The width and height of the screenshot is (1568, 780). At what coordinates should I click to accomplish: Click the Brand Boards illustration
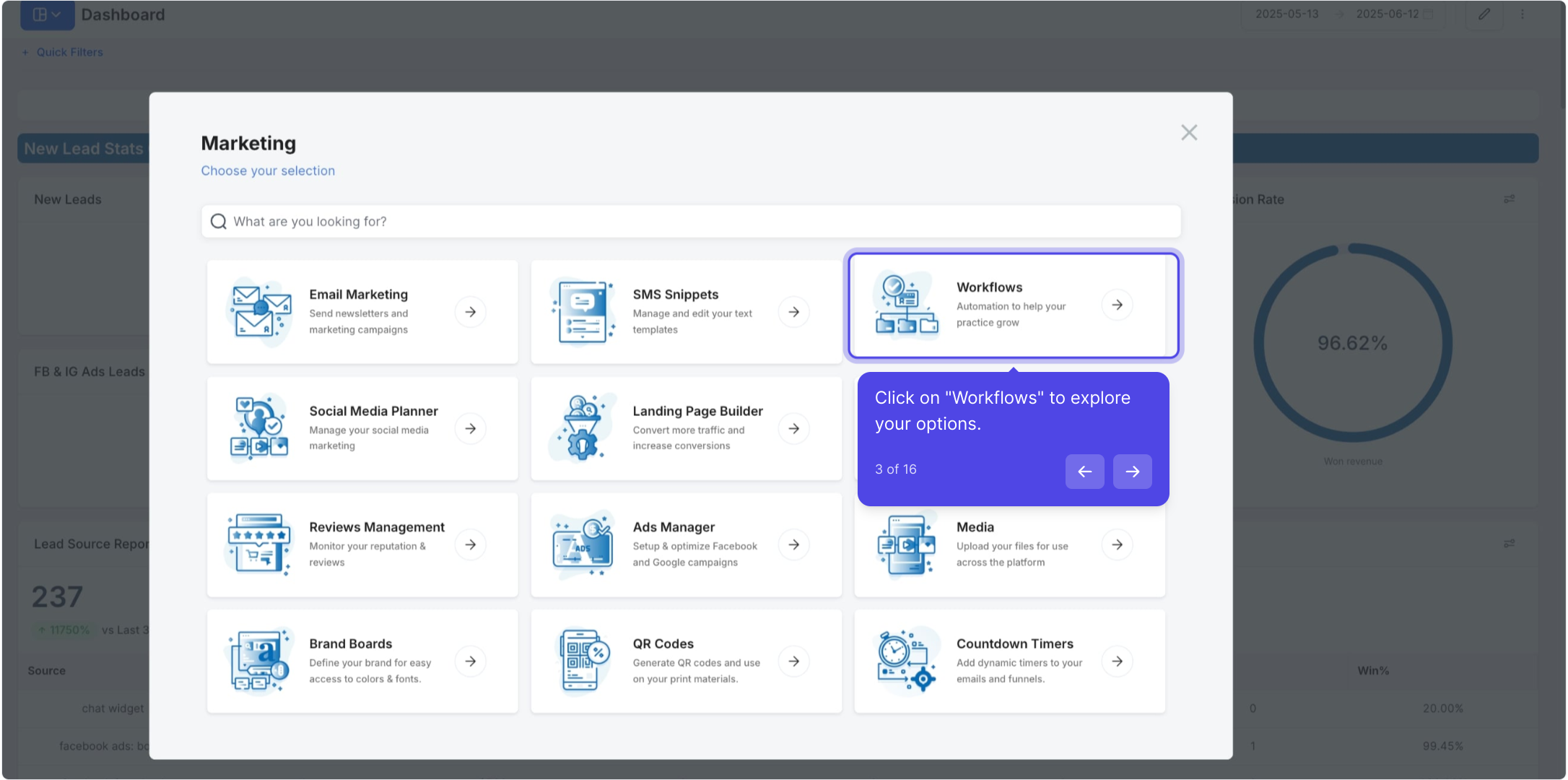[259, 660]
